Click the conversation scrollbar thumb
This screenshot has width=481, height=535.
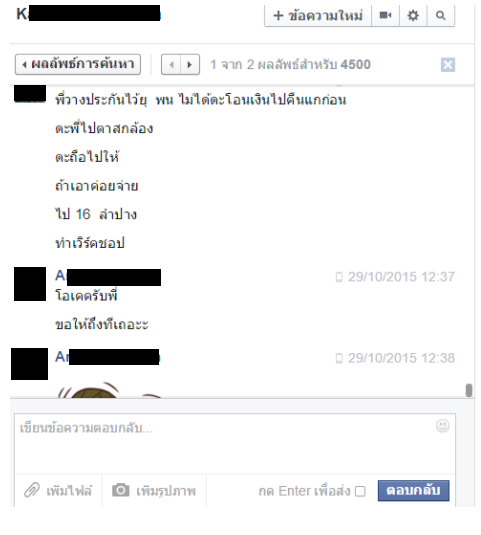(x=469, y=390)
